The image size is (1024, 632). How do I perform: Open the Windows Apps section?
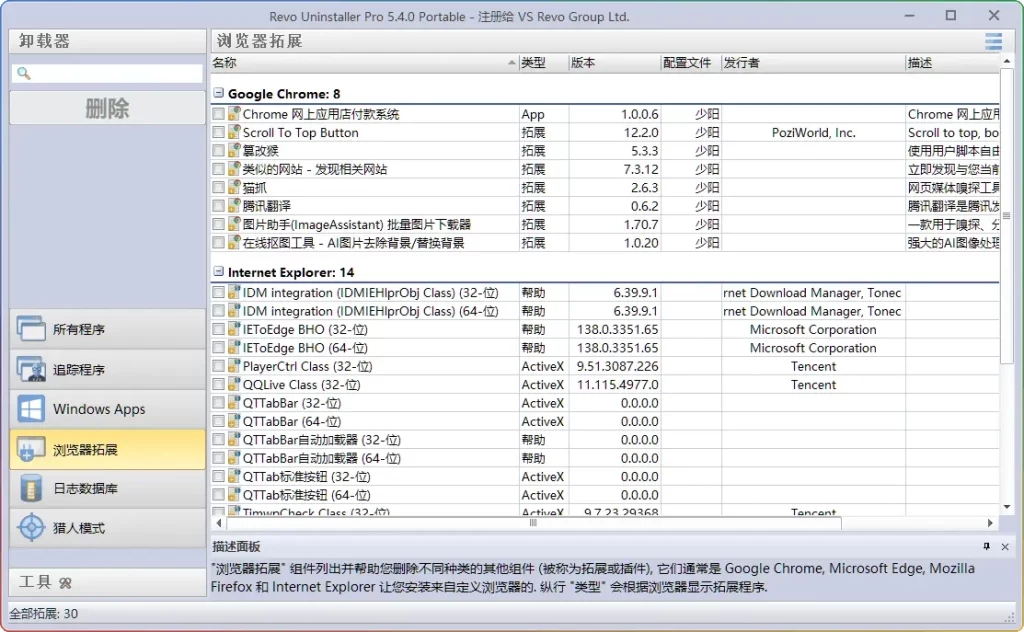(x=108, y=409)
